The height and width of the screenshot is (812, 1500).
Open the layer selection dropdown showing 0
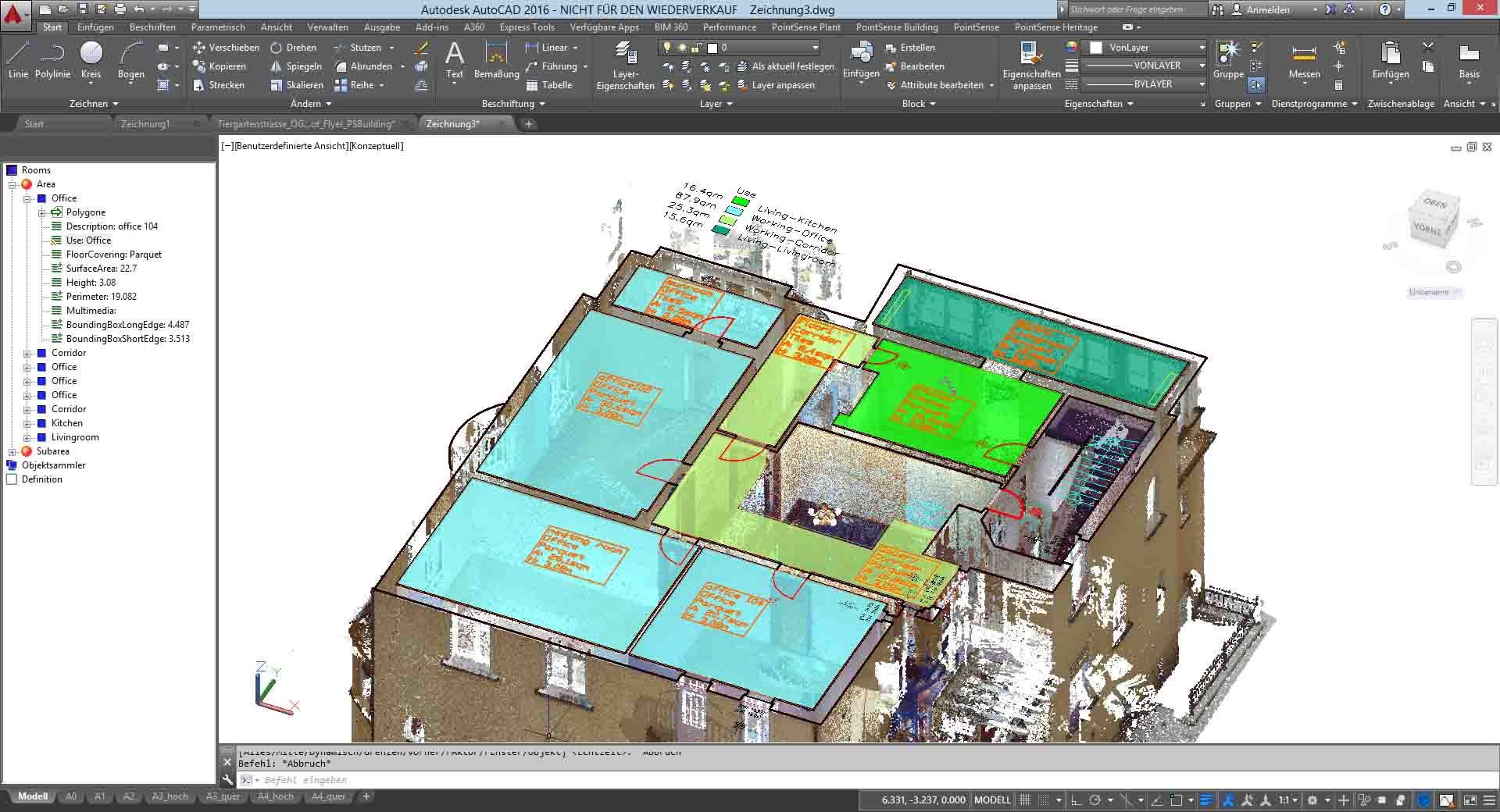coord(740,48)
